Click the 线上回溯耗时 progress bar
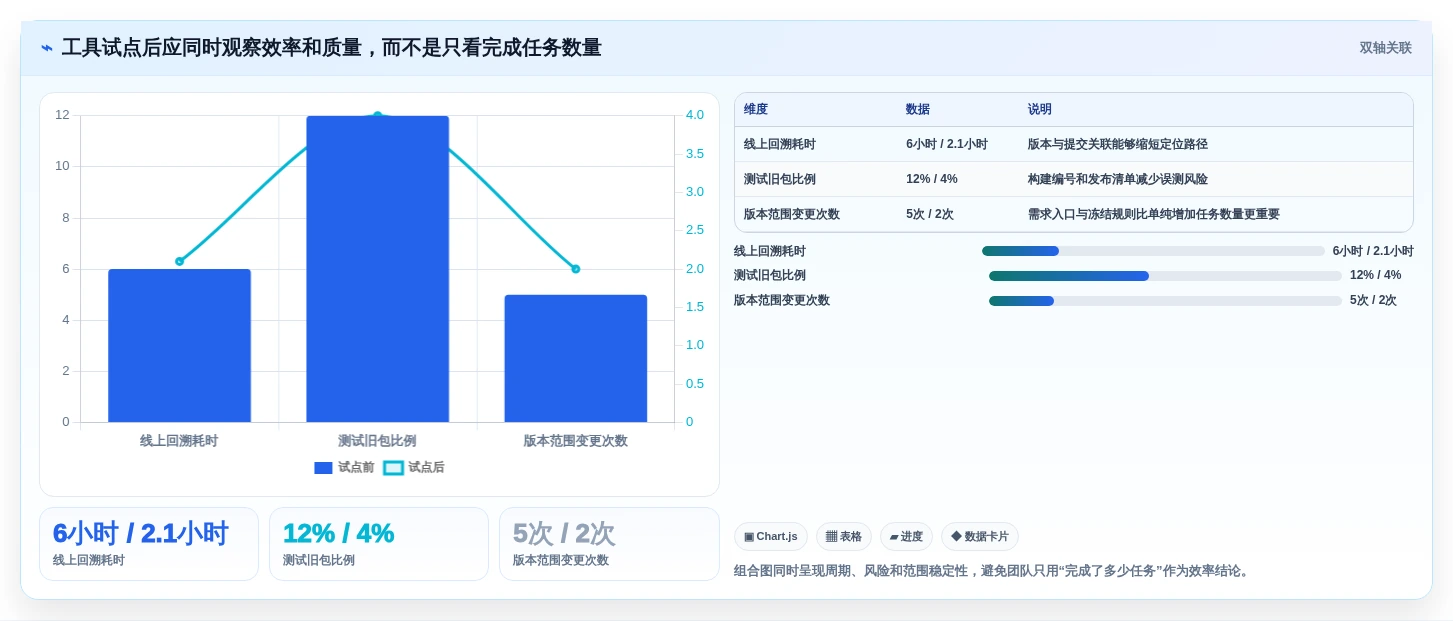The image size is (1453, 621). (x=1153, y=251)
